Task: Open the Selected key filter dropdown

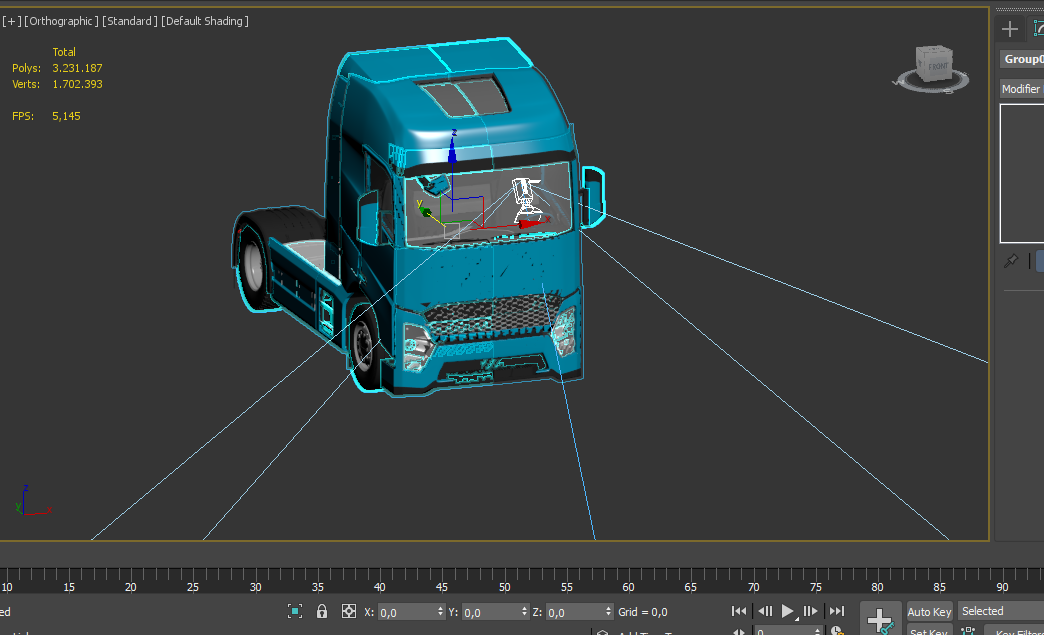Action: click(1000, 611)
